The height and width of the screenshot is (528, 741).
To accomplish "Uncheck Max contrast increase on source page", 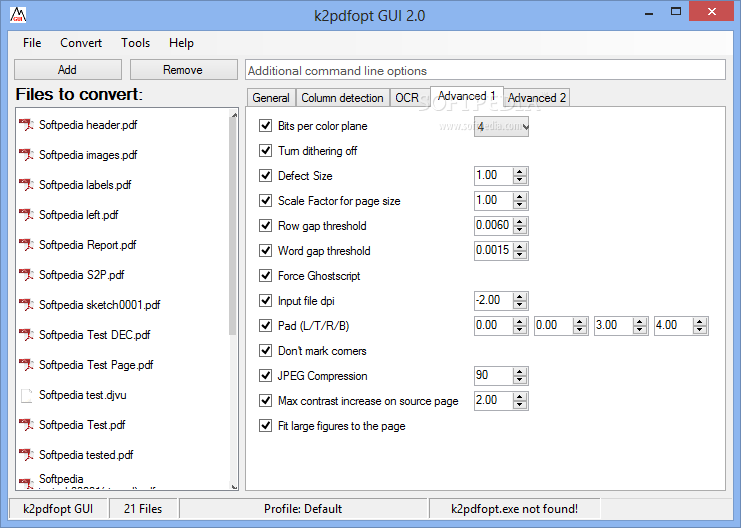I will [x=266, y=401].
